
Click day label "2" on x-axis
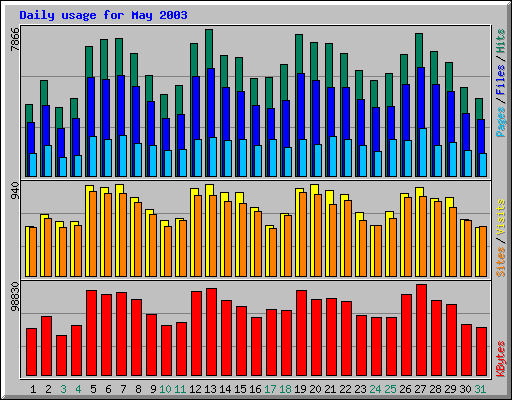(48, 389)
